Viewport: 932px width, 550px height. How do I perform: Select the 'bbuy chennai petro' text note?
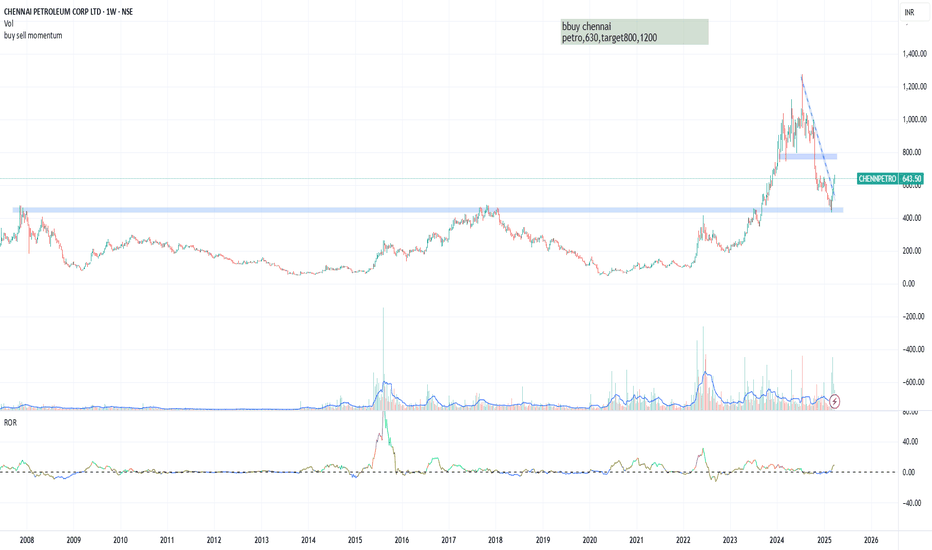(x=634, y=32)
